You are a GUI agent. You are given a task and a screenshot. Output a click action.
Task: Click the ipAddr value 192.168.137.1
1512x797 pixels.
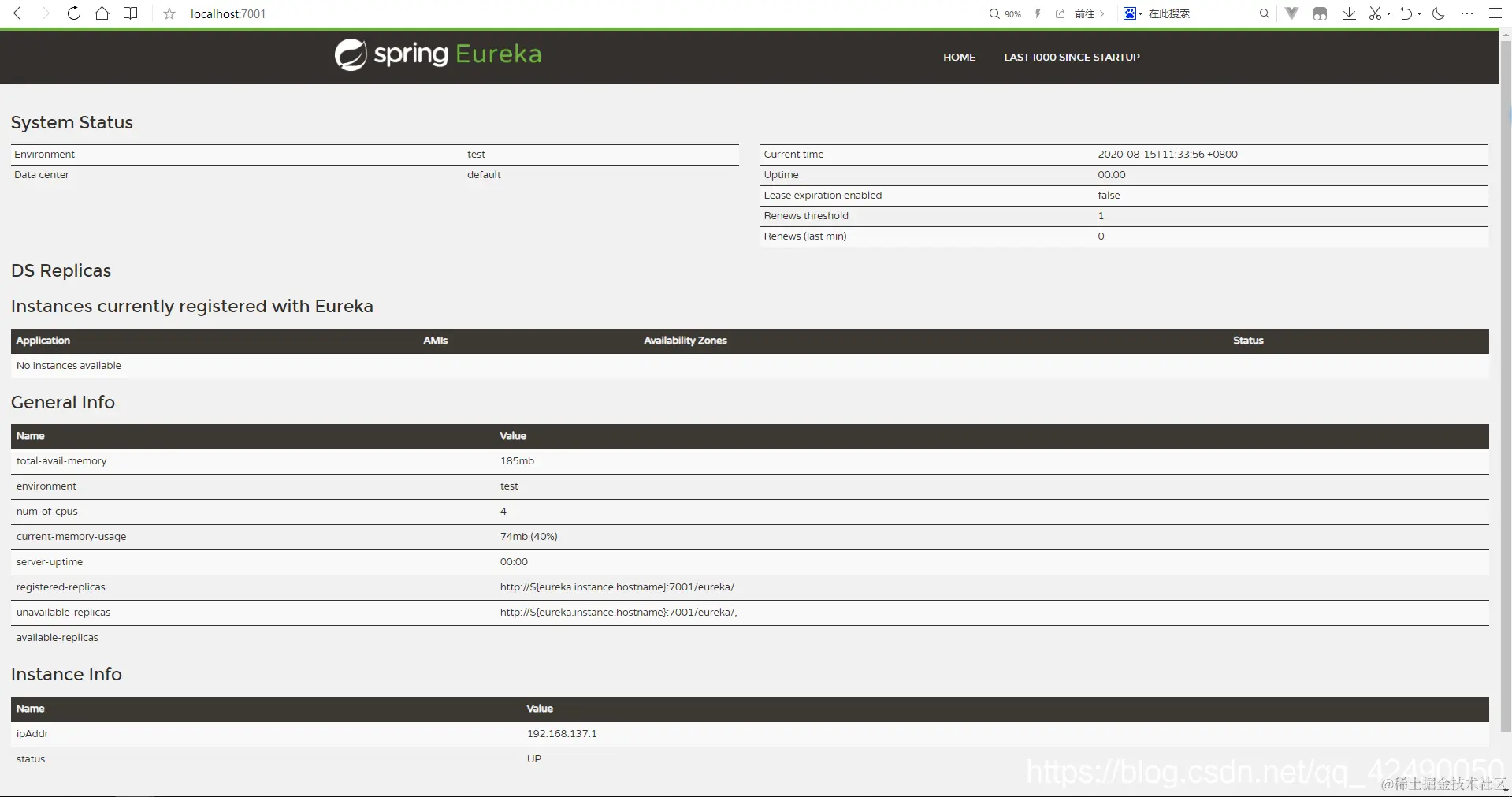coord(562,733)
